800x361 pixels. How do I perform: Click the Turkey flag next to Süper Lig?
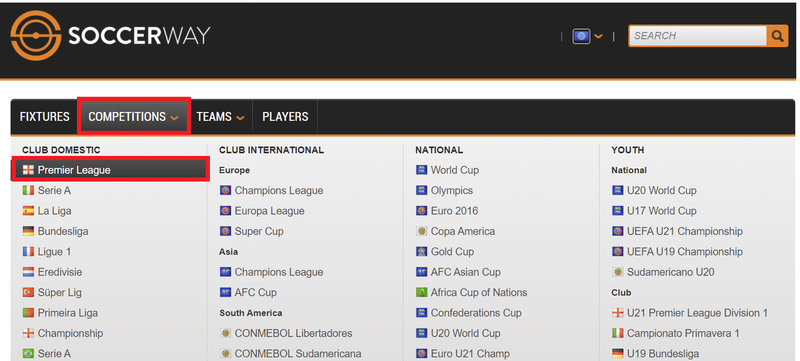[x=28, y=293]
